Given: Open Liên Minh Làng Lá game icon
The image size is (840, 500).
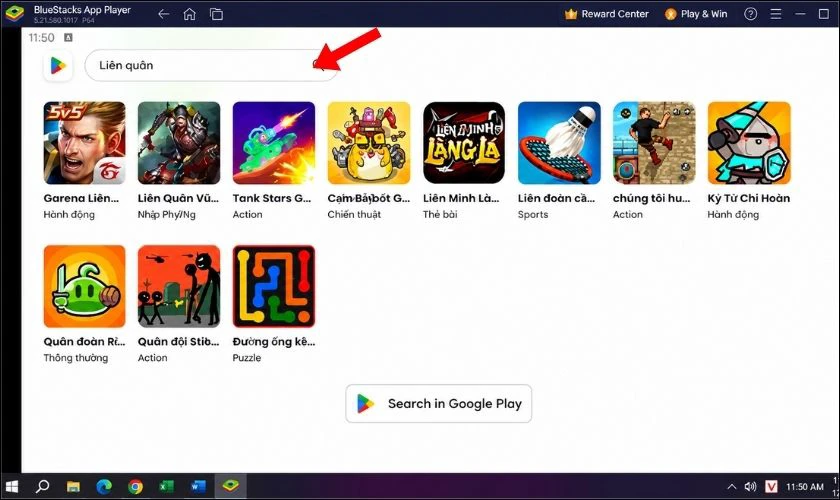Looking at the screenshot, I should point(464,143).
